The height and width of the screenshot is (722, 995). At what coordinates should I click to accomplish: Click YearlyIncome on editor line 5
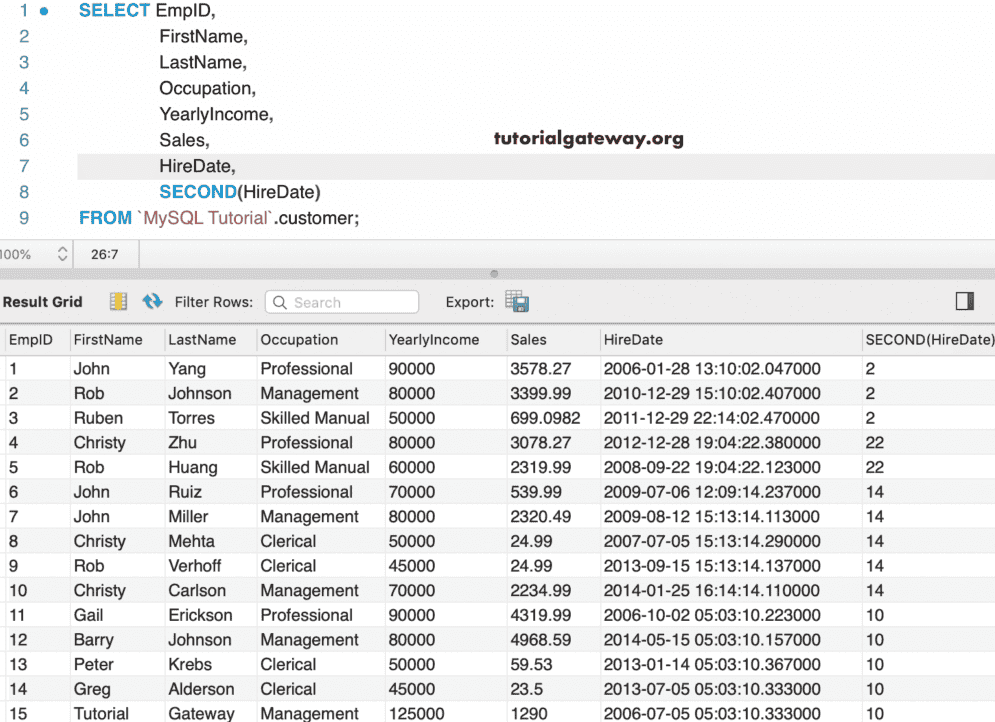214,114
